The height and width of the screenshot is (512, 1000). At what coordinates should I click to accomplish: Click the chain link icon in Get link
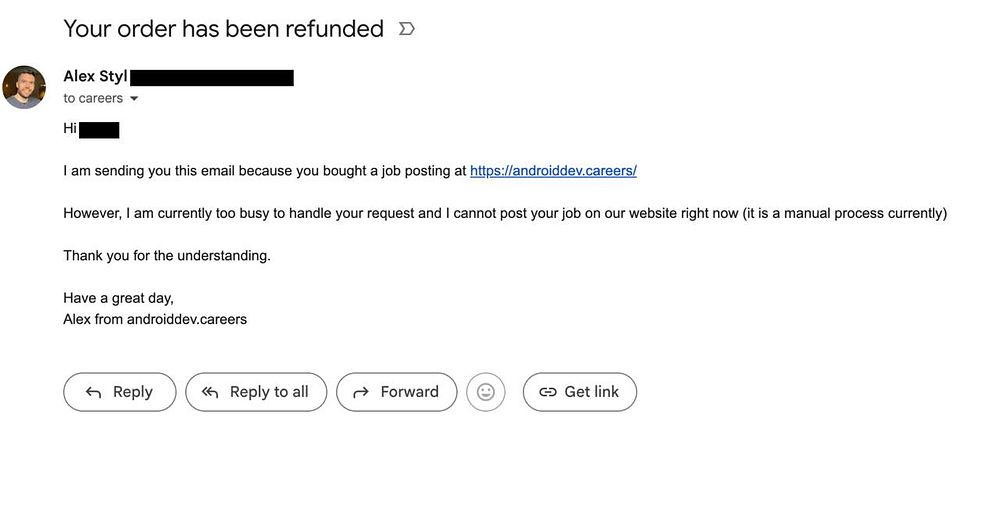coord(547,392)
